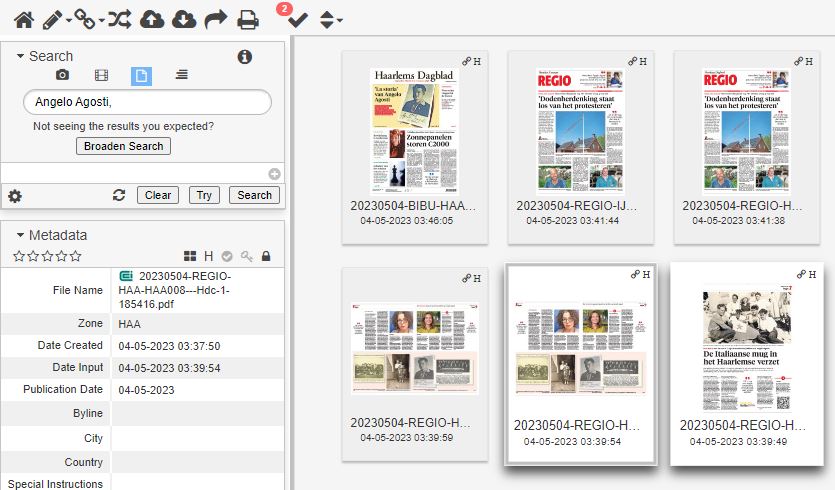Collapse the Metadata panel
This screenshot has width=835, height=490.
pos(20,235)
